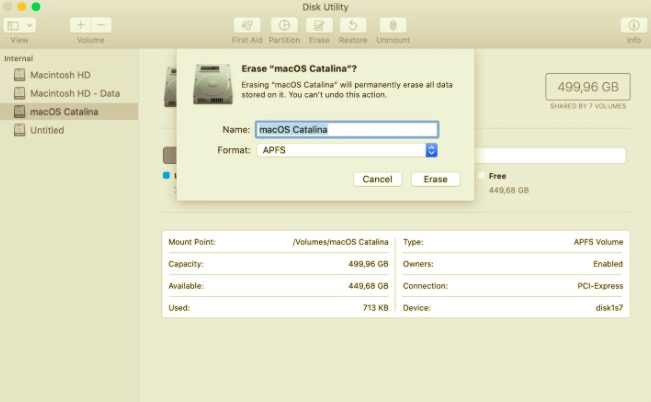Click the 449,68 GB Available value
The width and height of the screenshot is (651, 402).
click(368, 286)
